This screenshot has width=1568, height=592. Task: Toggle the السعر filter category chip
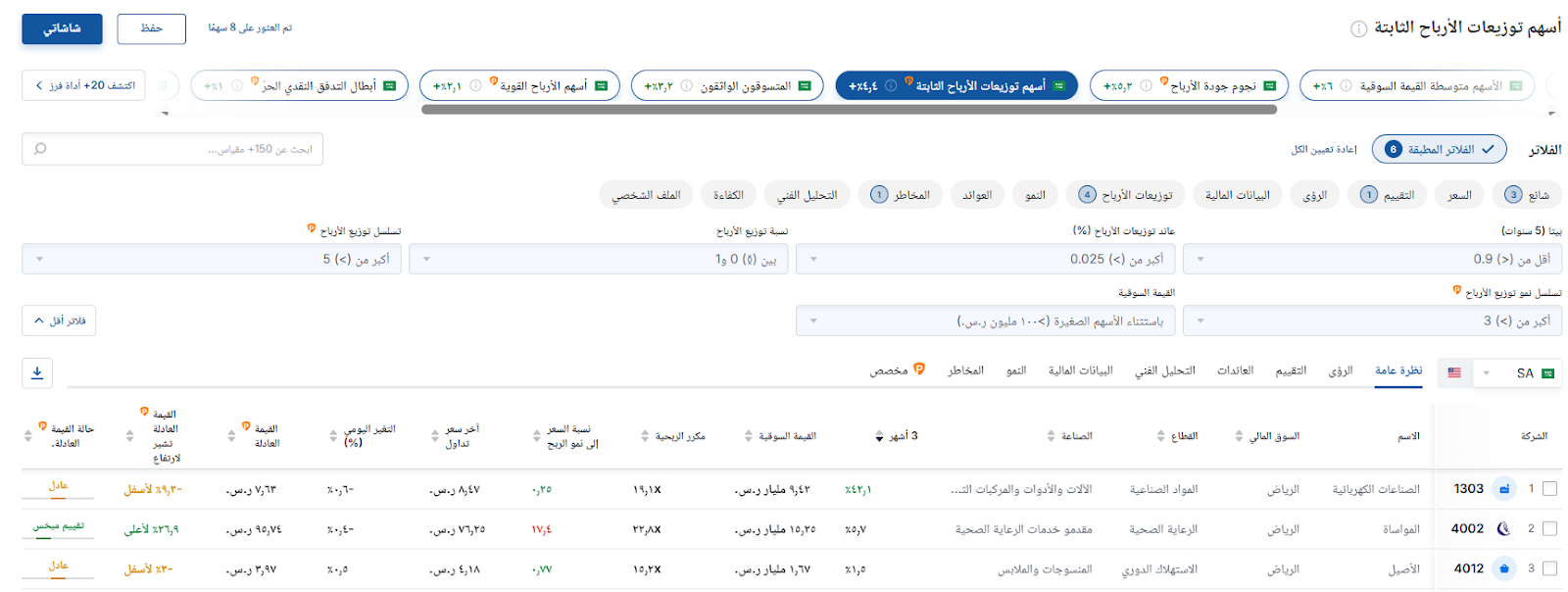1459,195
